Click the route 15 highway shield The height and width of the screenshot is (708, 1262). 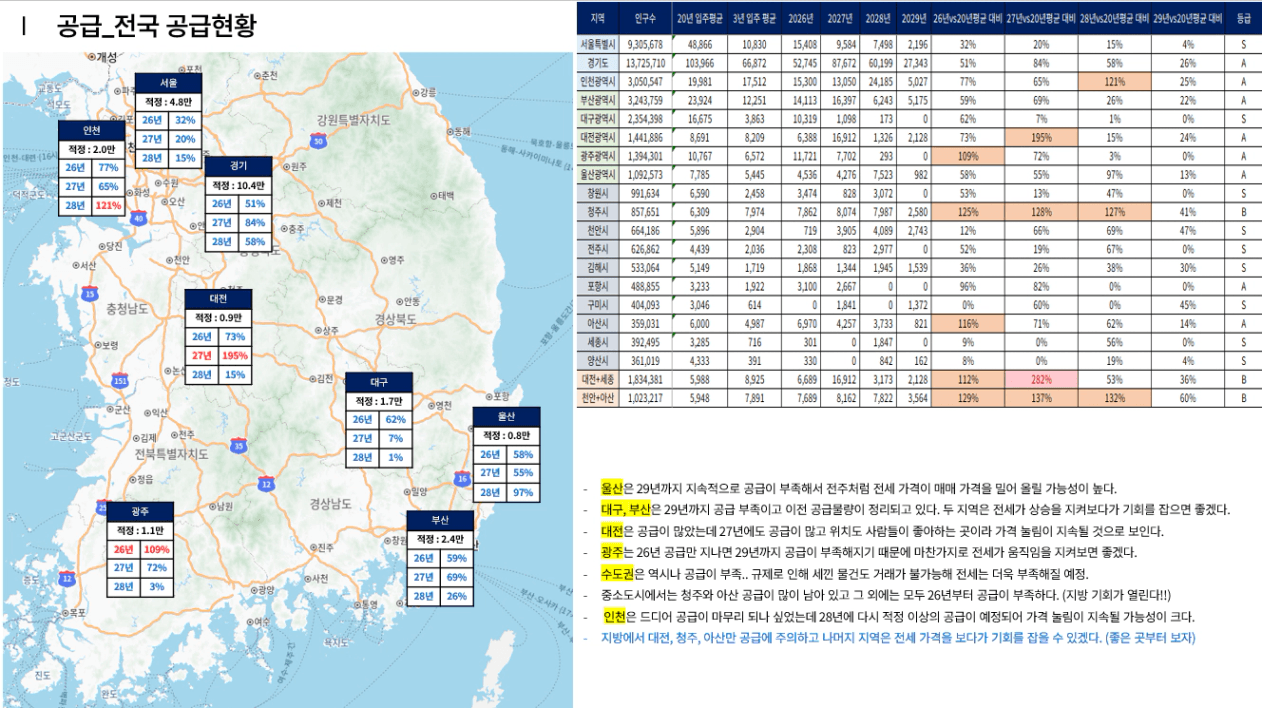coord(90,294)
